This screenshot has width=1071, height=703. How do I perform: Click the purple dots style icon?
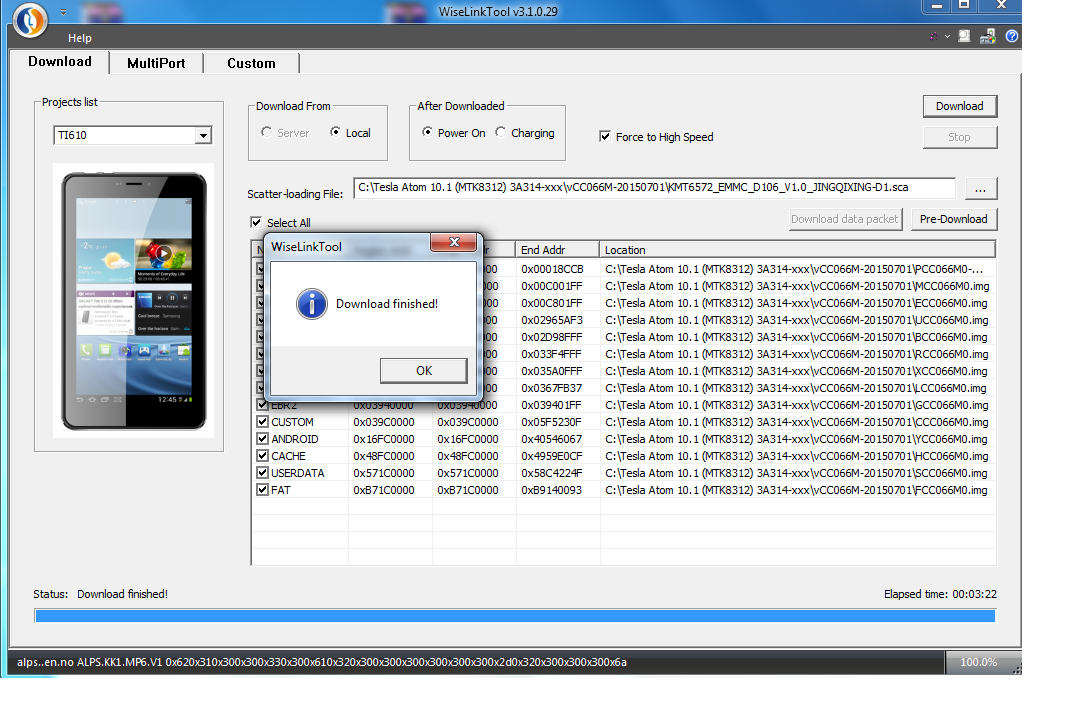click(933, 36)
